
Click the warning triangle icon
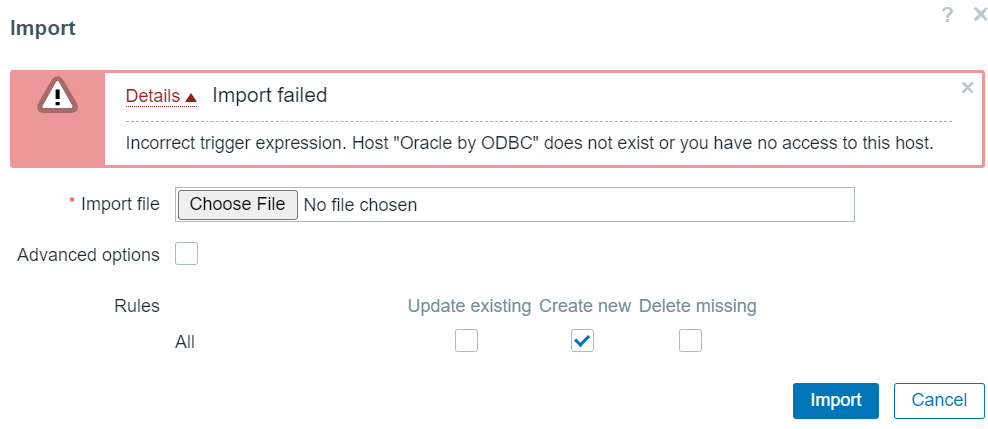[57, 96]
